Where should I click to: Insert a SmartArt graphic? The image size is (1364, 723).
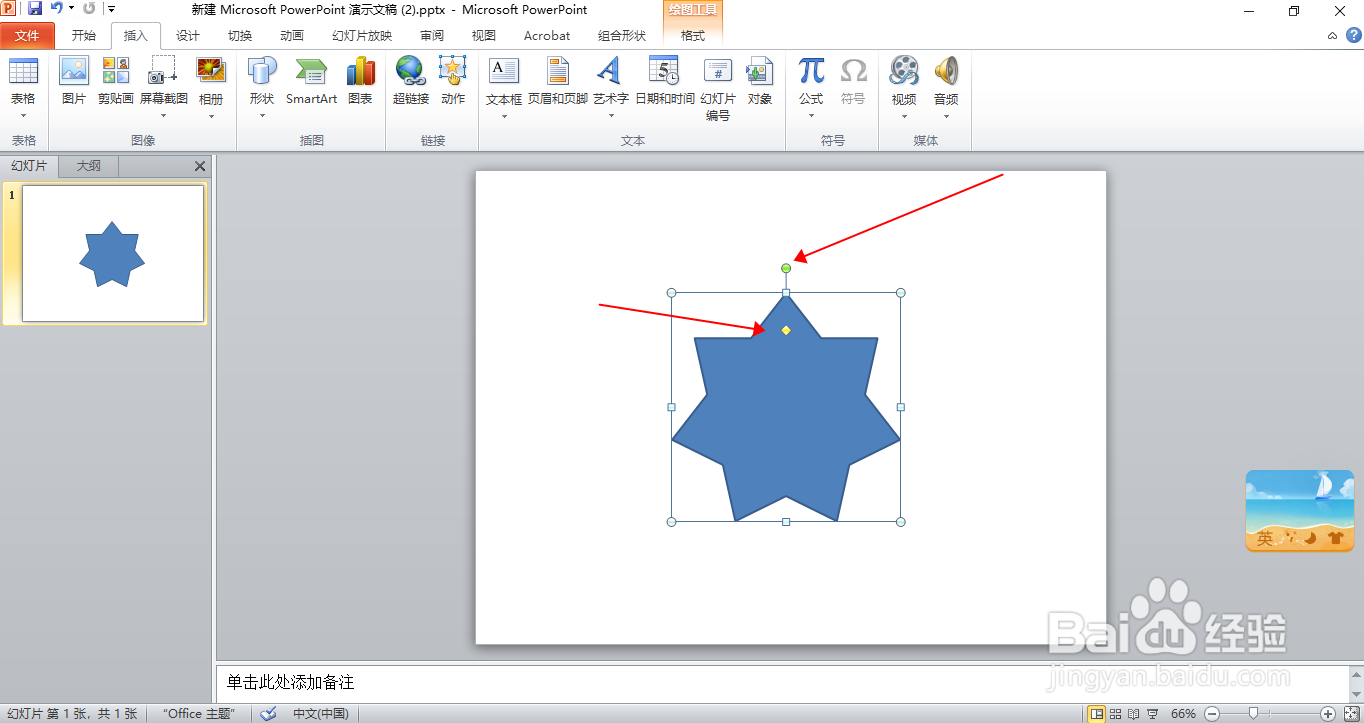tap(311, 72)
